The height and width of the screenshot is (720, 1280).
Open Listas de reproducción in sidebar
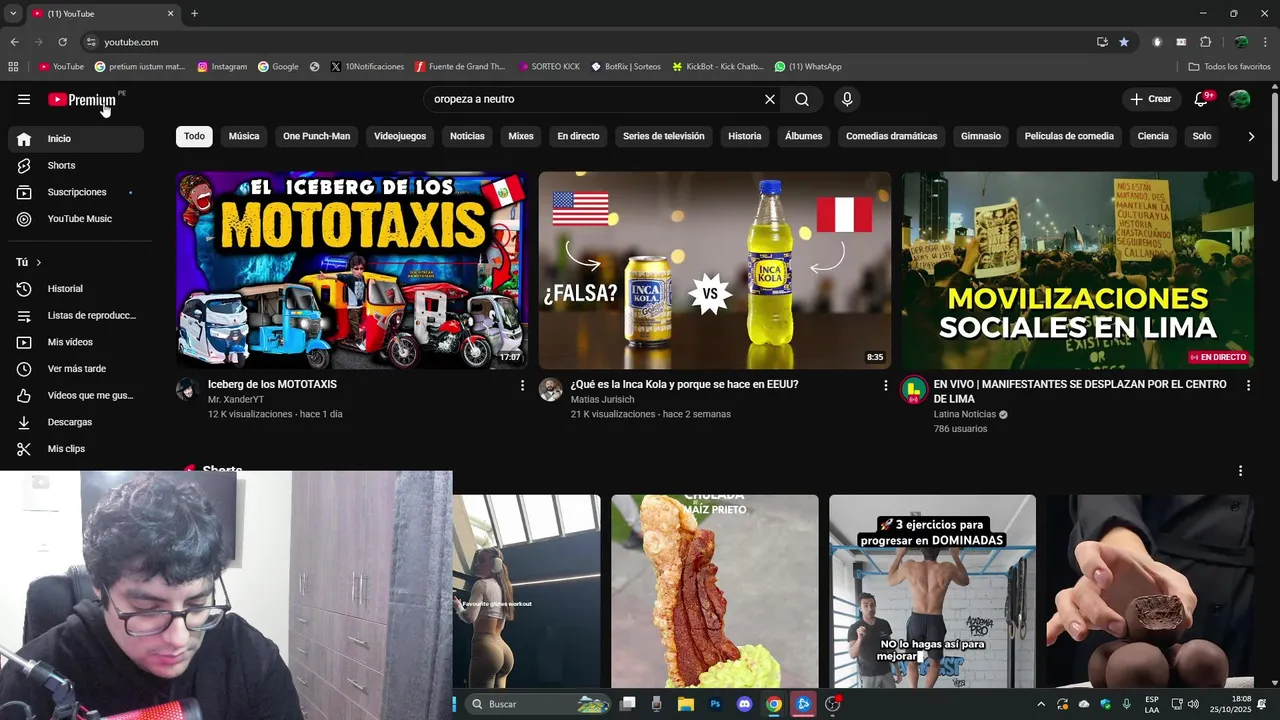76,315
